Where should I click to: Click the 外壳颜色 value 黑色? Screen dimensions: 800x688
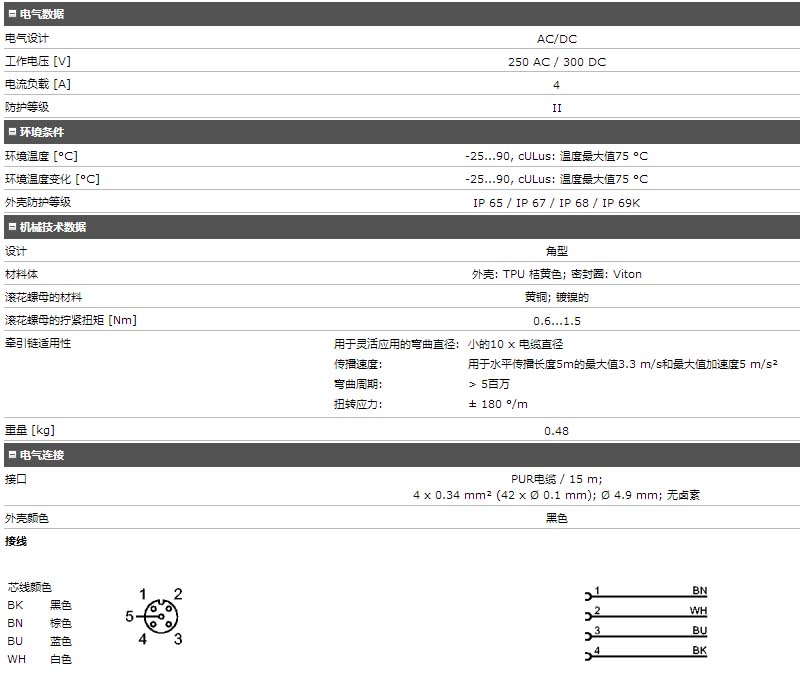tap(556, 518)
